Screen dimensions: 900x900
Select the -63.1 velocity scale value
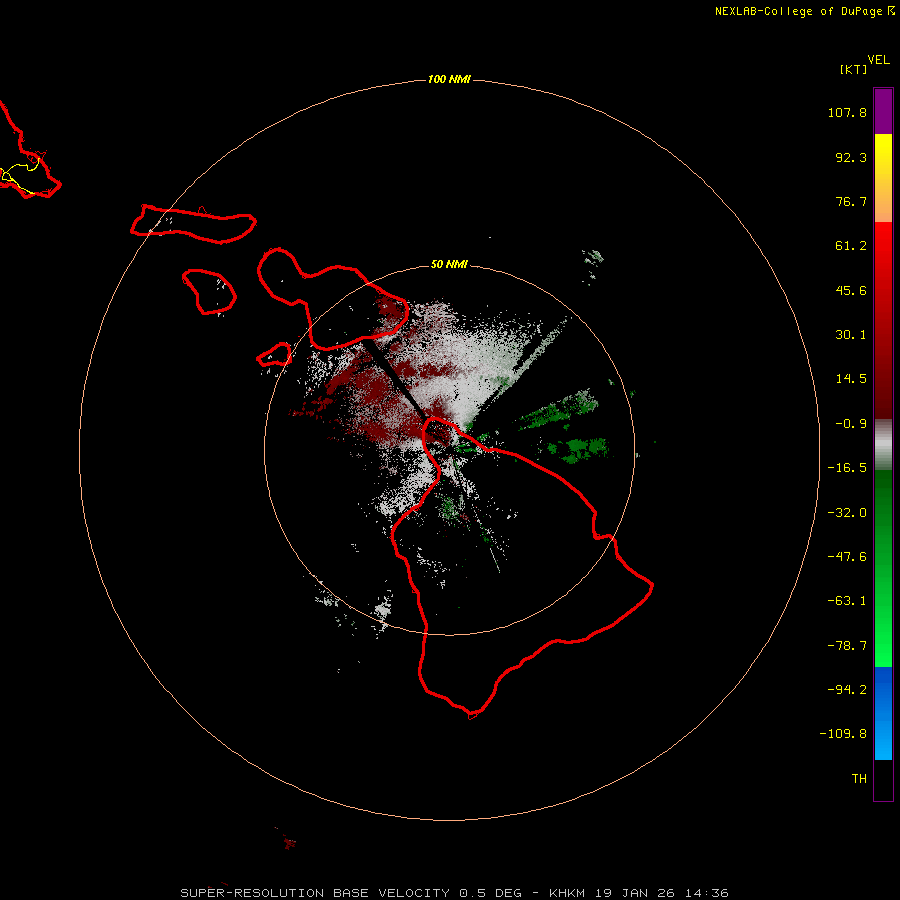tap(847, 601)
